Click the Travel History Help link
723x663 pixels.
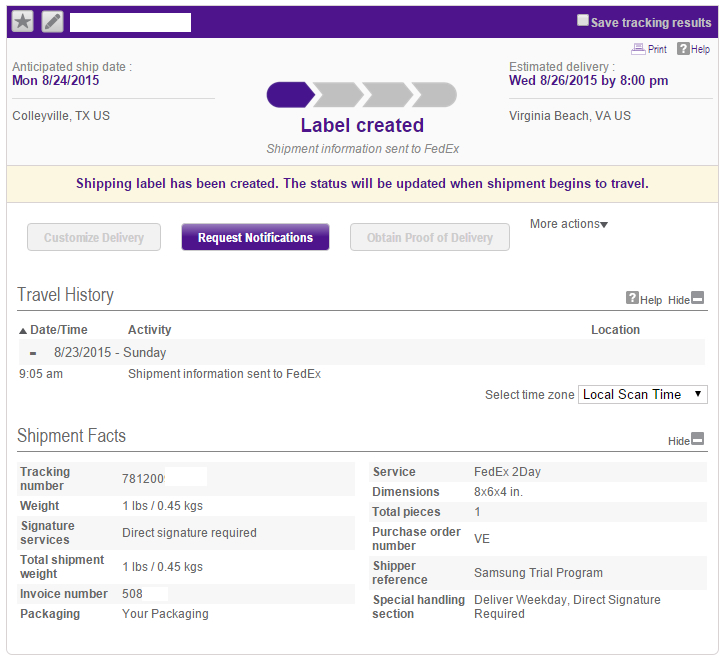(x=651, y=300)
